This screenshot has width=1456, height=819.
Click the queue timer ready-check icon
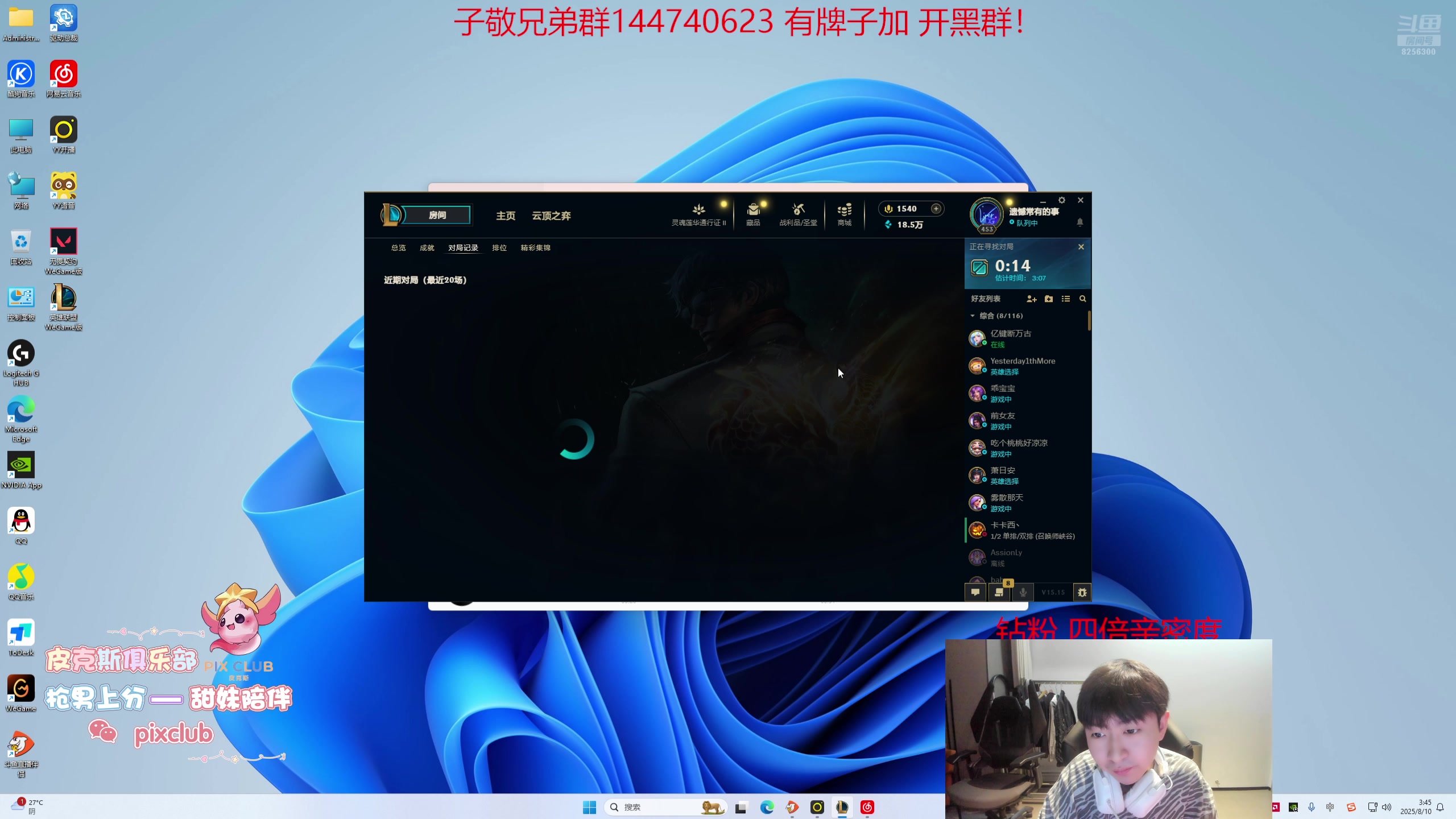coord(979,267)
